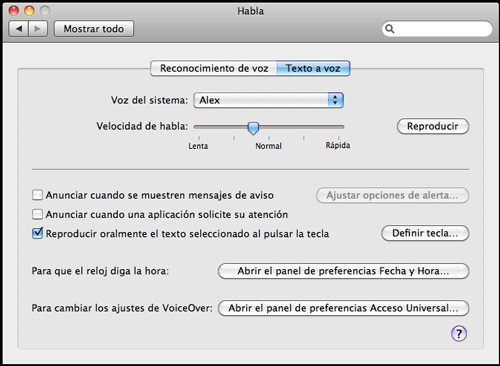Go back with the left arrow button
Screen dimensions: 500x366
(19, 29)
